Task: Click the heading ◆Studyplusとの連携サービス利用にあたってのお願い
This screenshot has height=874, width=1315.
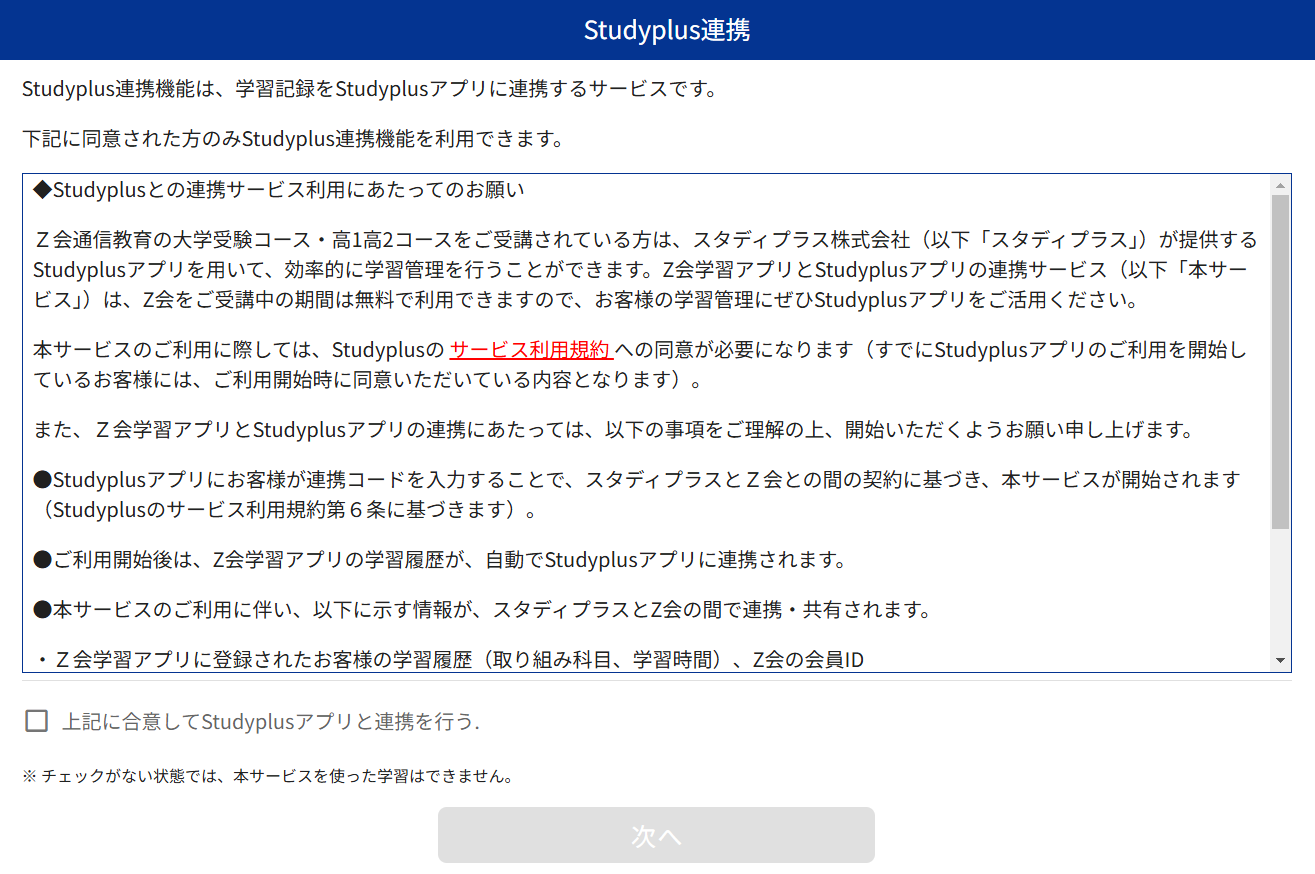Action: [278, 189]
